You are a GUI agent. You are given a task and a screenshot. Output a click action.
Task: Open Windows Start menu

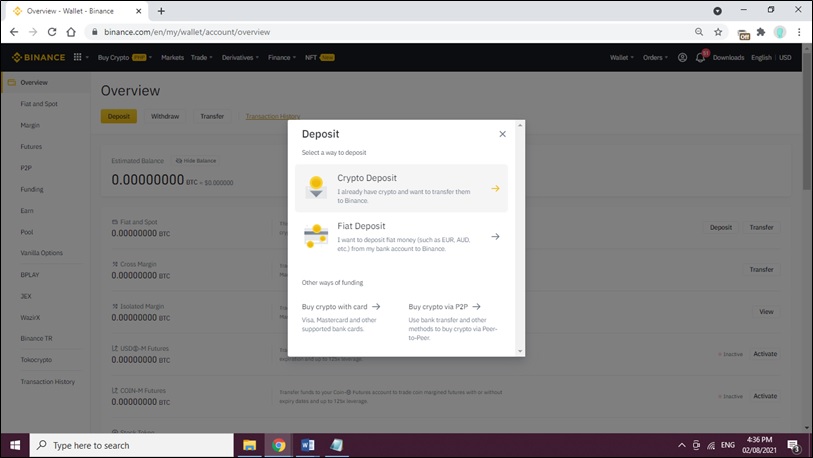point(15,446)
